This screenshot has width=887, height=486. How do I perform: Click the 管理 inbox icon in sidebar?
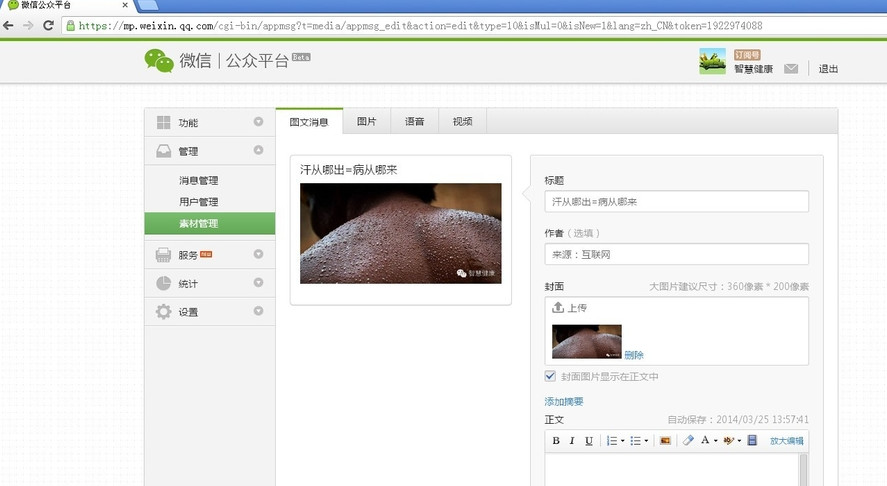click(x=163, y=151)
